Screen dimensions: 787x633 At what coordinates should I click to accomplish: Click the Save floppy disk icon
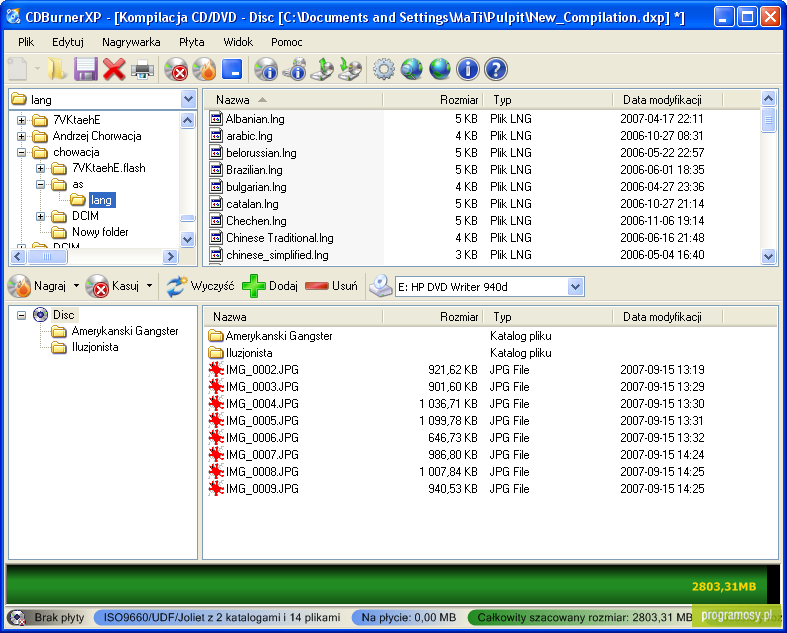[x=85, y=69]
